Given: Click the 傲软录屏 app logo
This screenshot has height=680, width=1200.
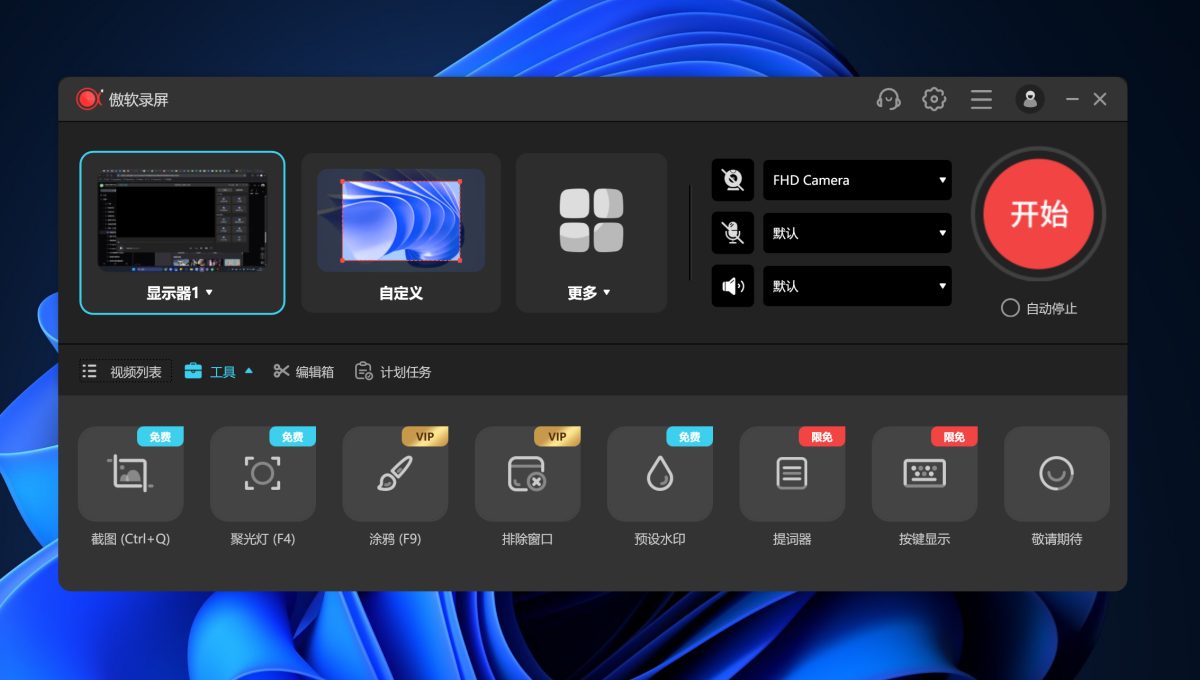Looking at the screenshot, I should click(89, 99).
